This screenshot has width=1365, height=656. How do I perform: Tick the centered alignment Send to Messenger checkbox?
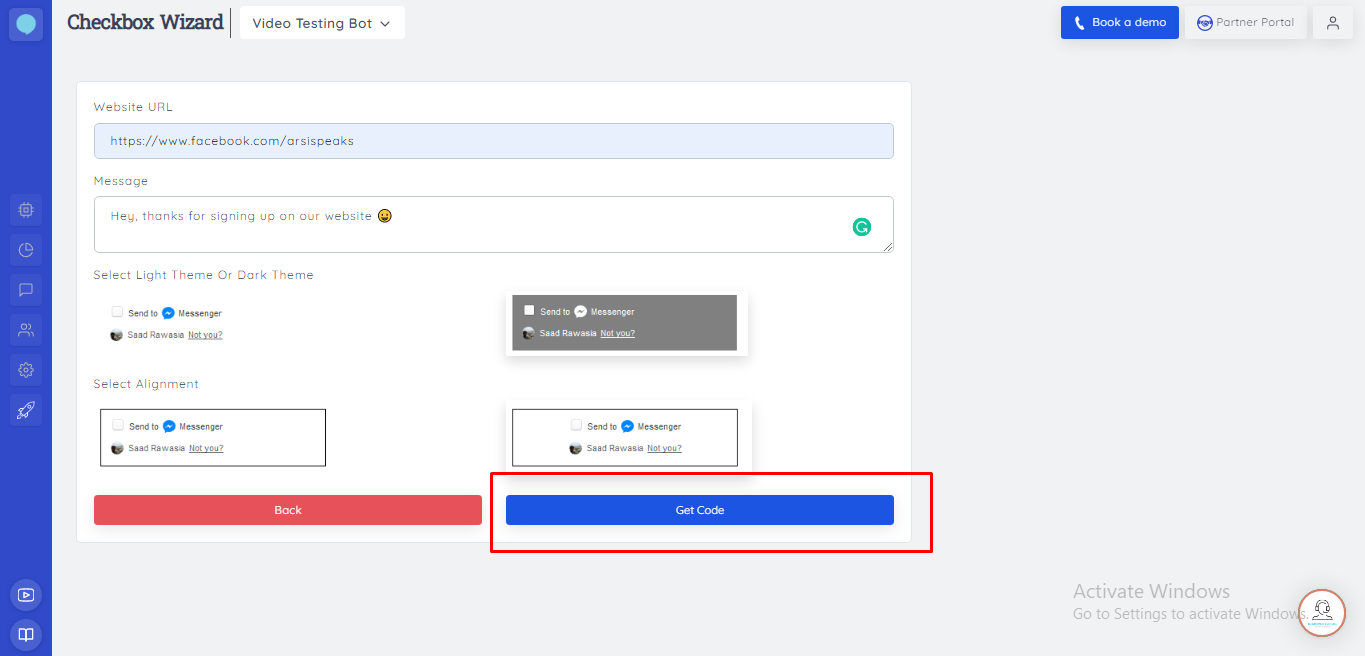point(576,425)
